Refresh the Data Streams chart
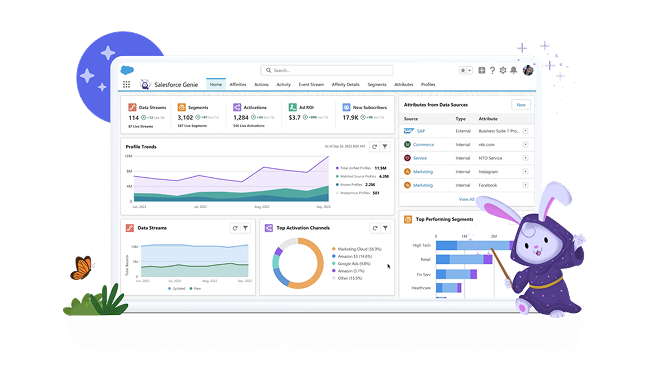Image resolution: width=661 pixels, height=372 pixels. 235,228
